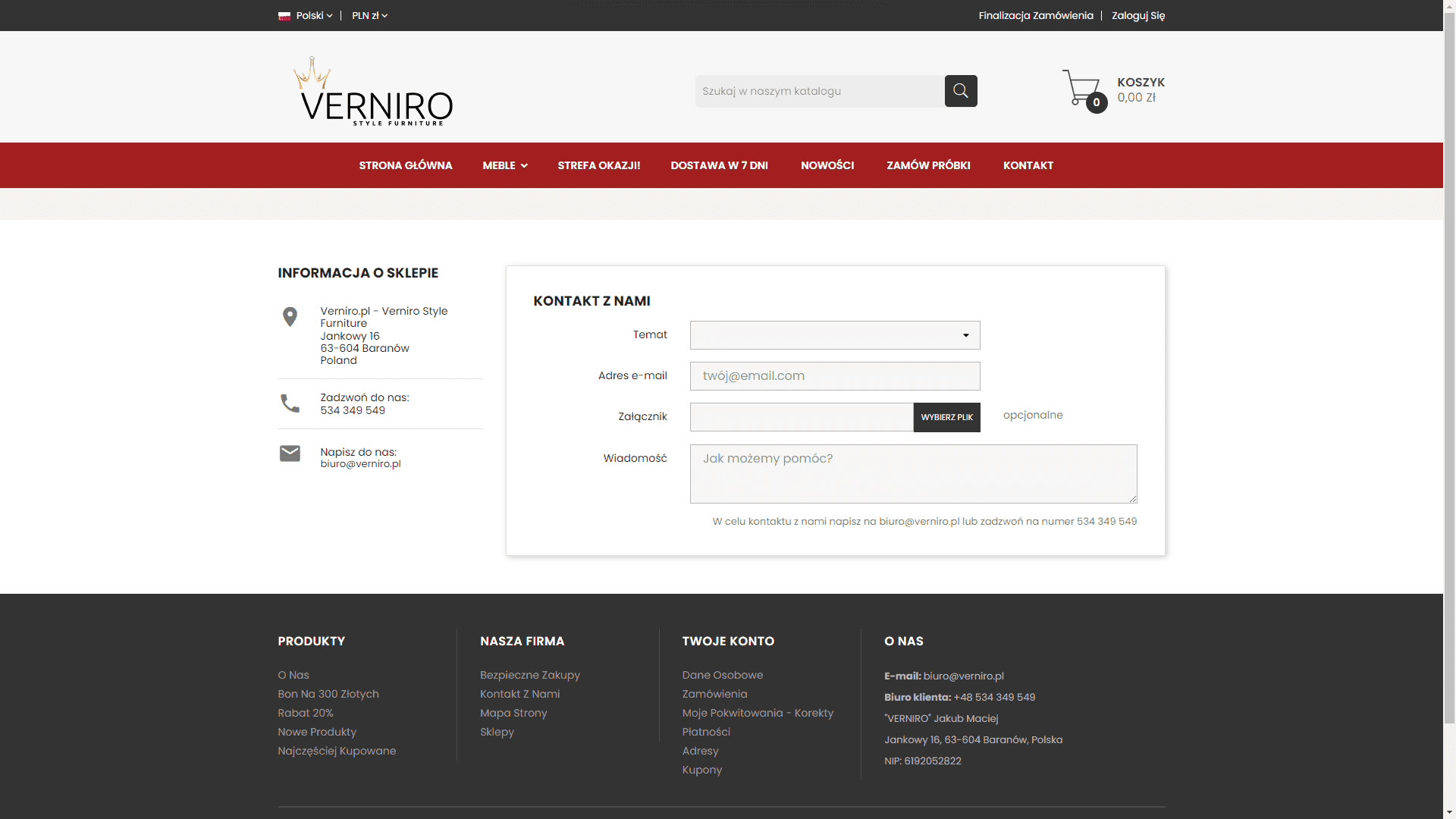Viewport: 1456px width, 819px height.
Task: Click the phone handset icon
Action: [290, 403]
